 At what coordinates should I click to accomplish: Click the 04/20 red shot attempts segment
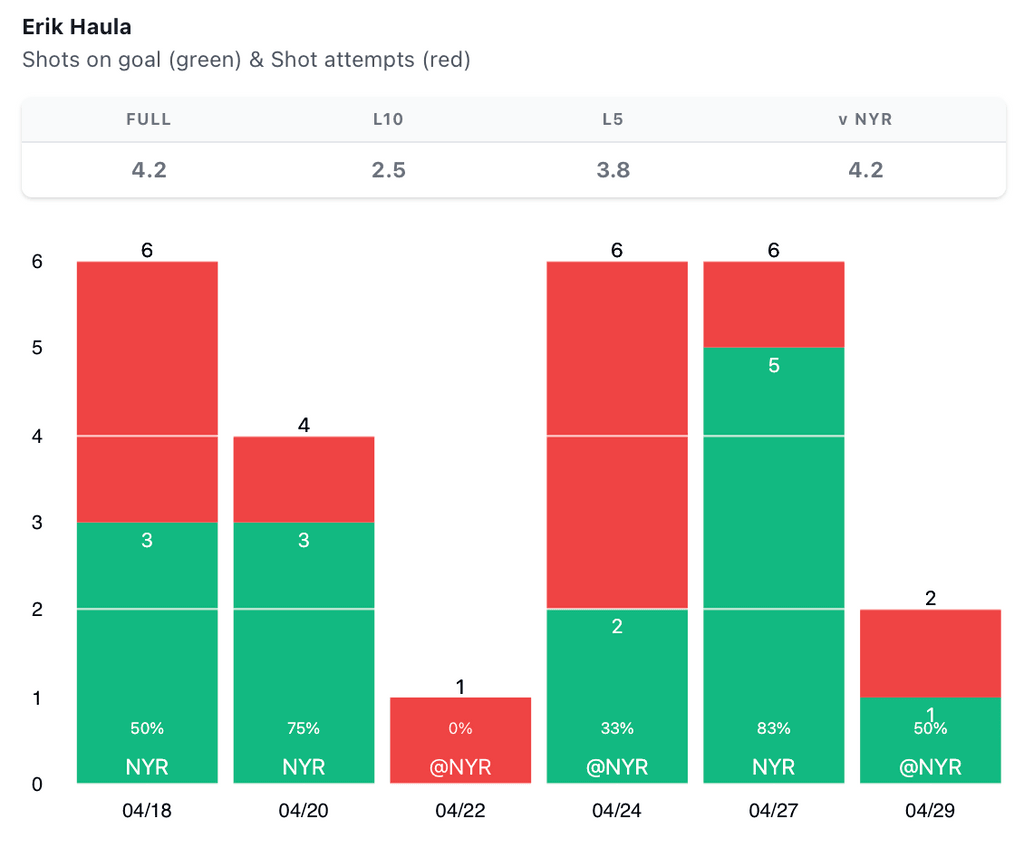[304, 479]
